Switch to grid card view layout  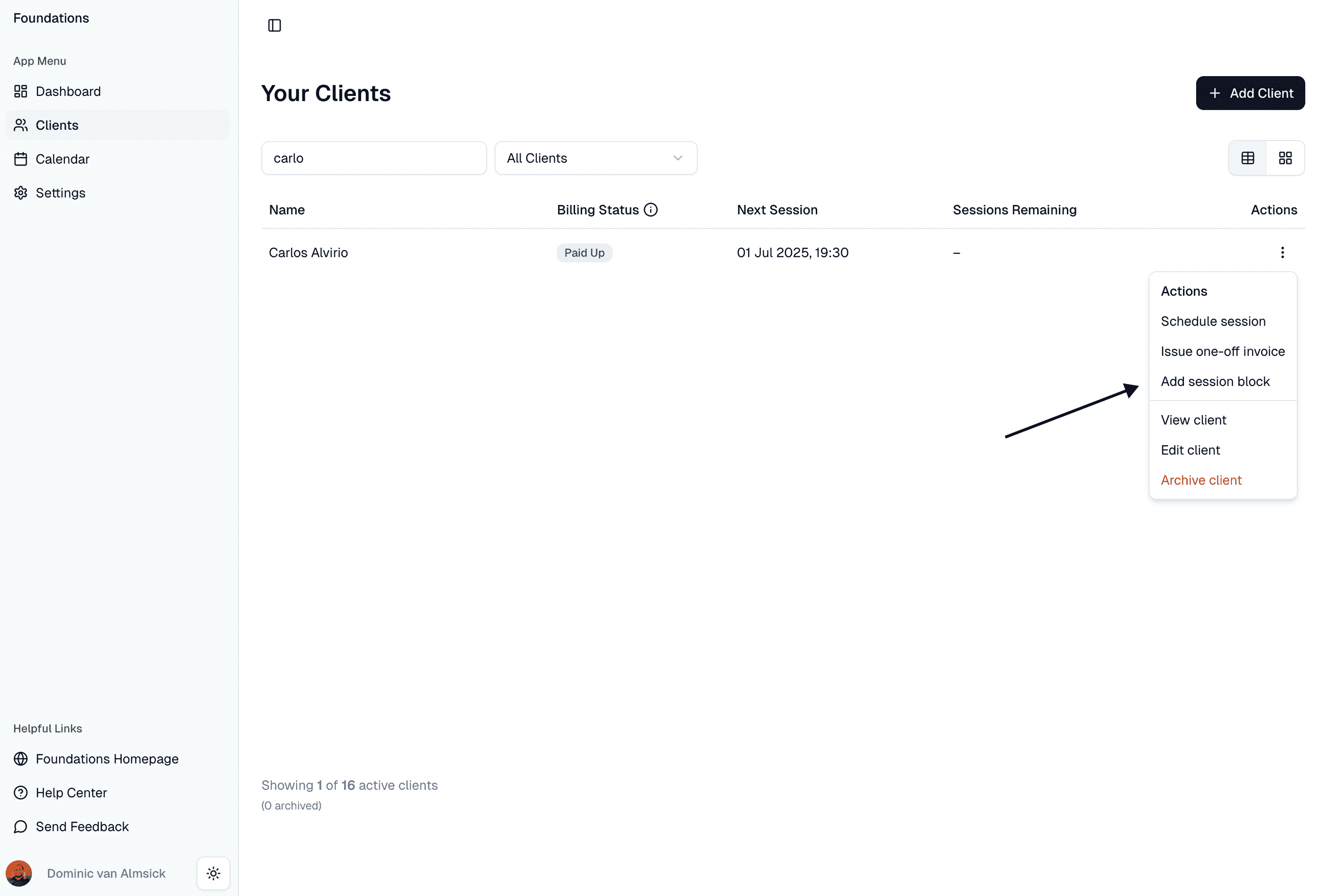click(1285, 158)
